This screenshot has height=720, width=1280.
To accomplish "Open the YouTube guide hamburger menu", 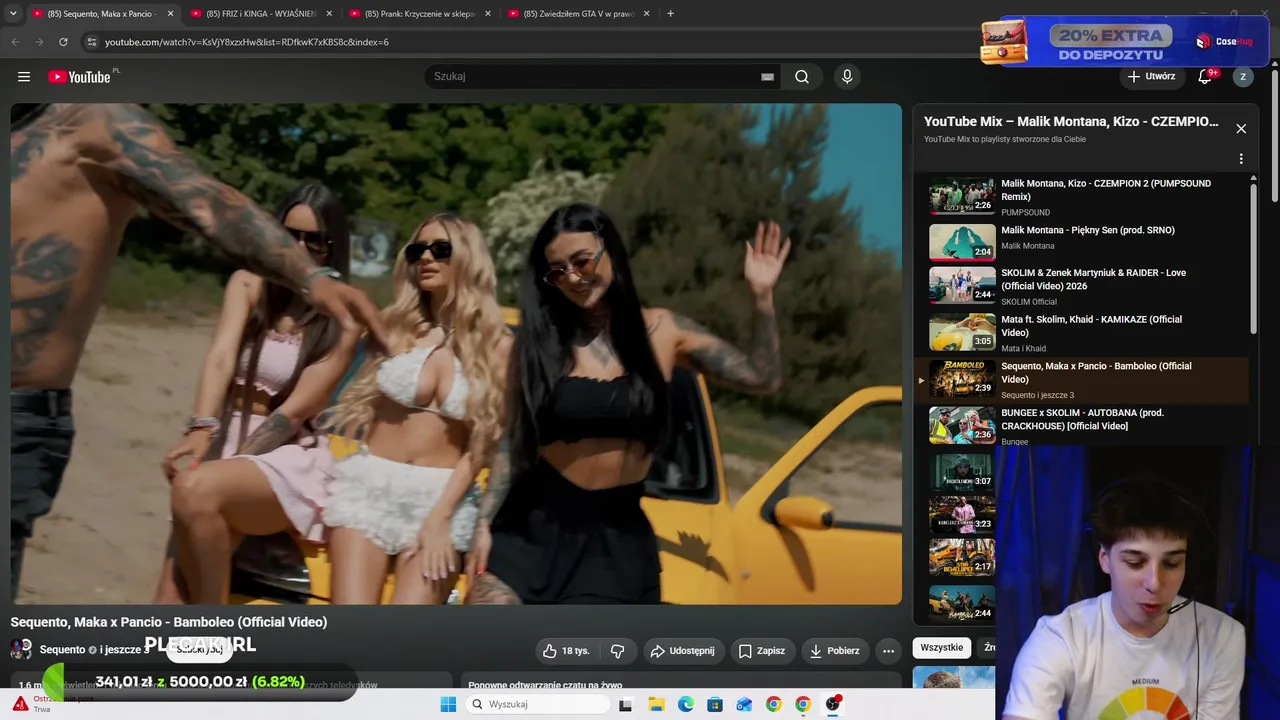I will click(x=24, y=77).
